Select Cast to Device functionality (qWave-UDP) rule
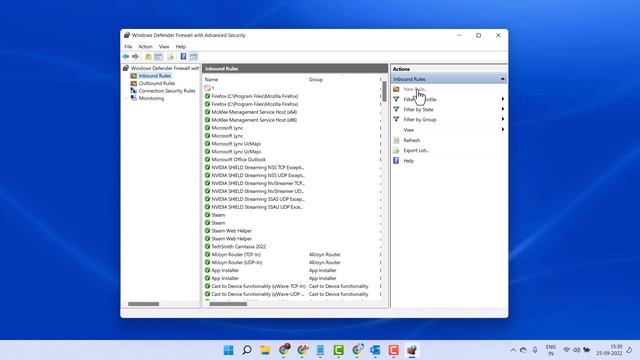640x360 pixels. (x=258, y=294)
